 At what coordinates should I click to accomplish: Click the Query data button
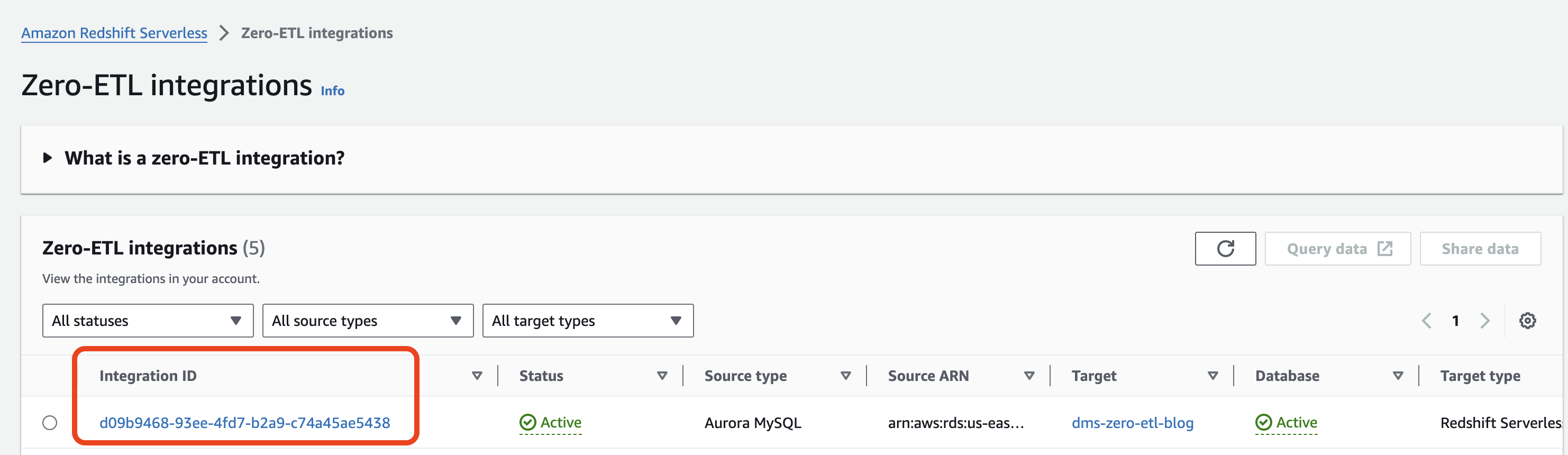click(1337, 249)
